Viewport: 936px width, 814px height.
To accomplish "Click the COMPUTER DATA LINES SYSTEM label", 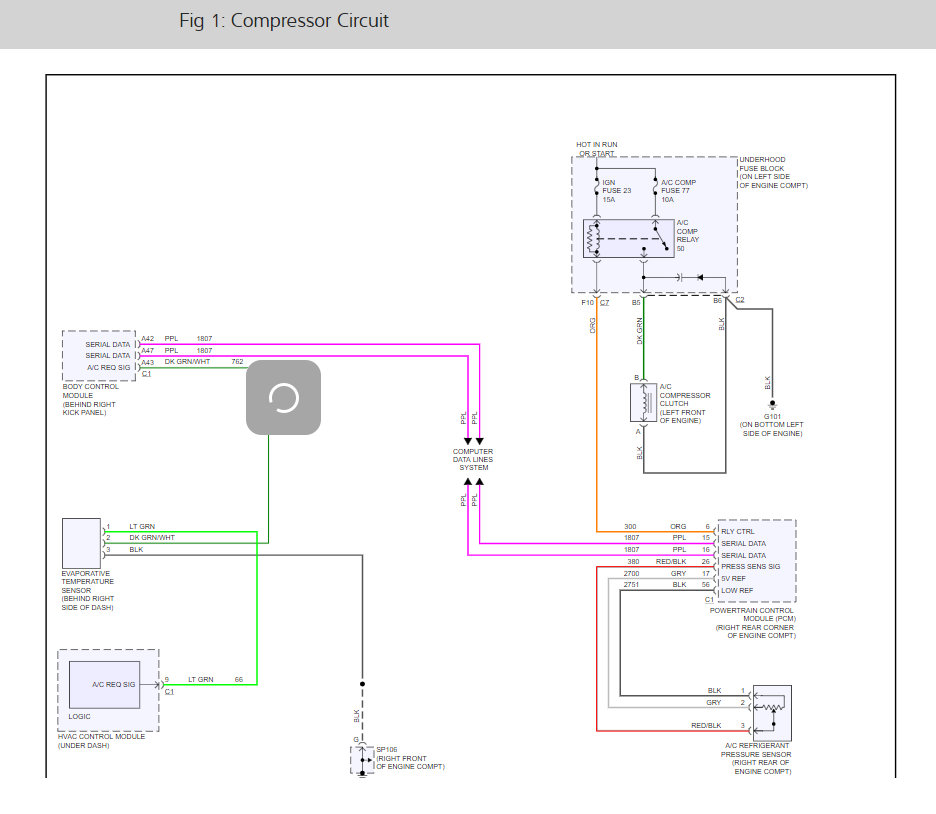I will (473, 459).
